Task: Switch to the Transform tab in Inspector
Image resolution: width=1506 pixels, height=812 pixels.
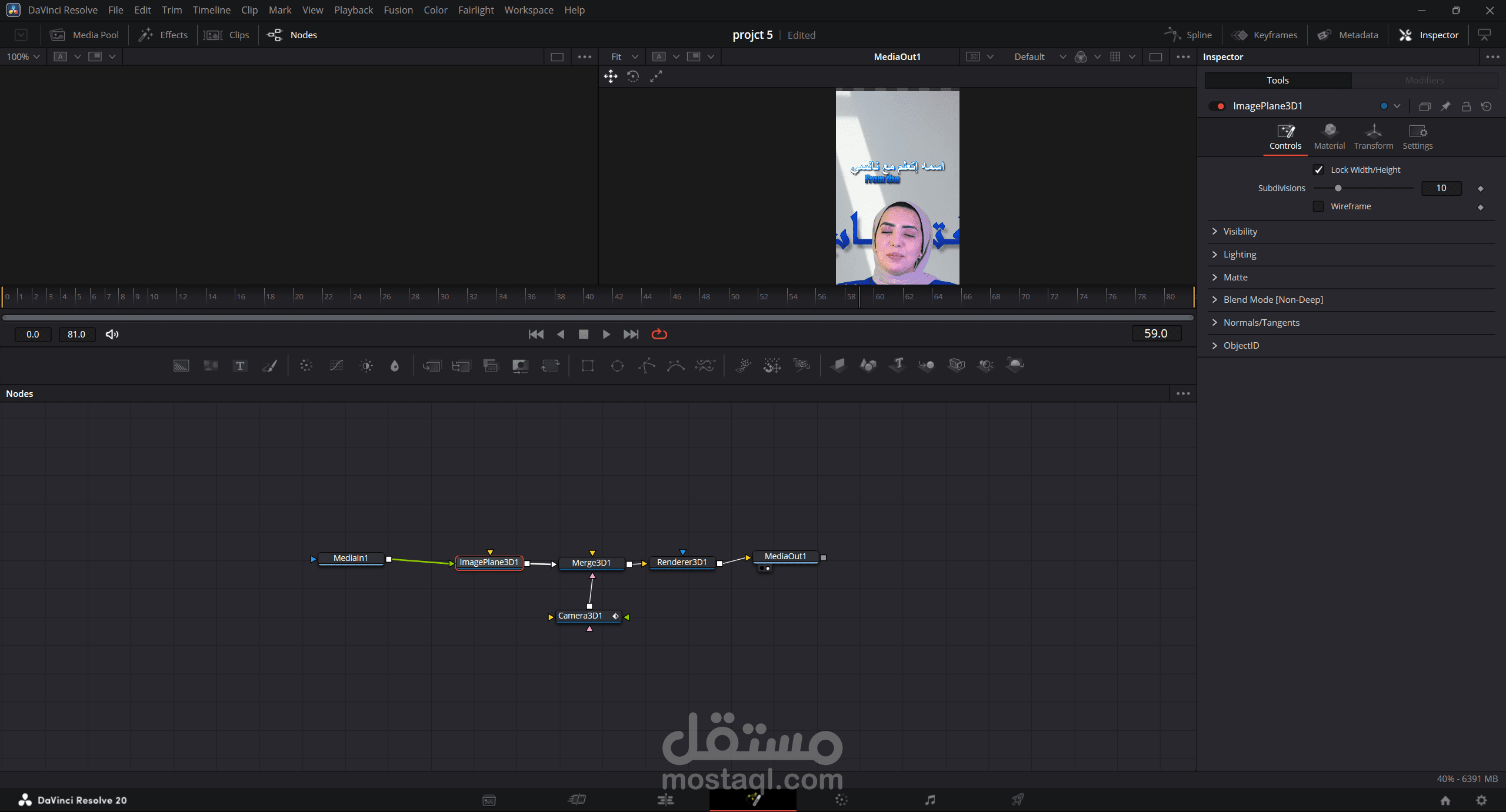Action: (x=1374, y=138)
